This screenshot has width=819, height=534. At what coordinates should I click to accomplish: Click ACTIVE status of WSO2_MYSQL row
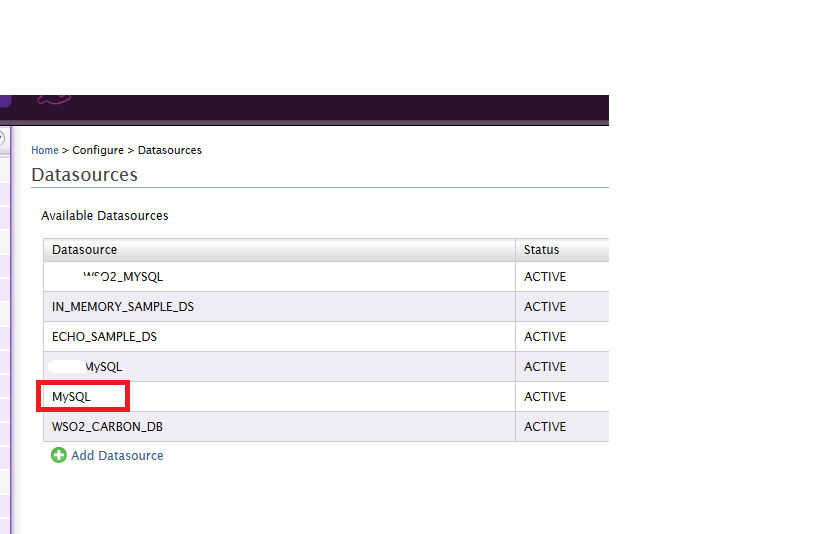point(545,277)
